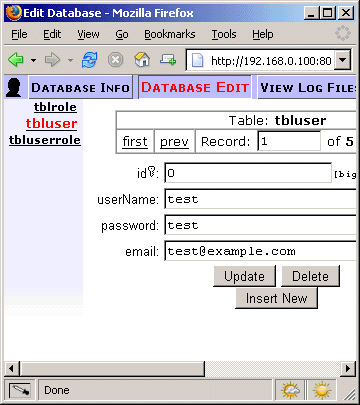Click the password input field

260,225
